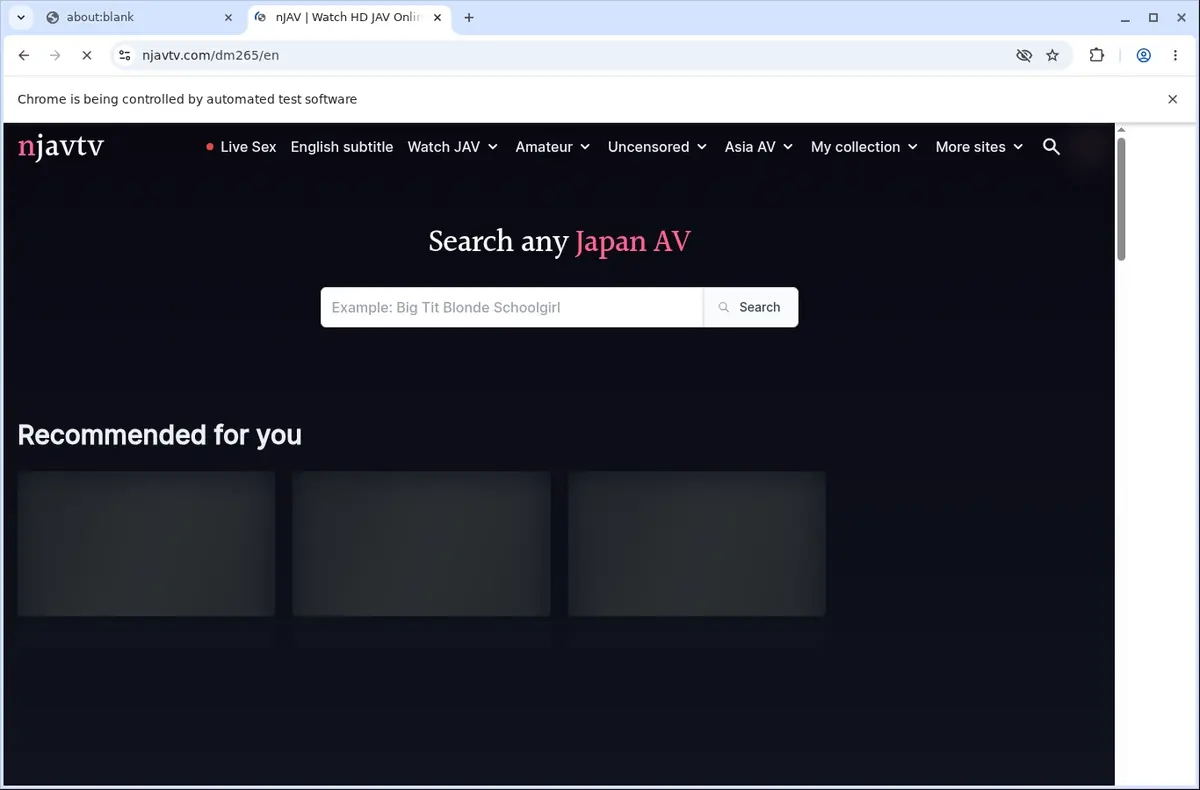Expand the Watch JAV menu
Viewport: 1200px width, 790px height.
(452, 147)
